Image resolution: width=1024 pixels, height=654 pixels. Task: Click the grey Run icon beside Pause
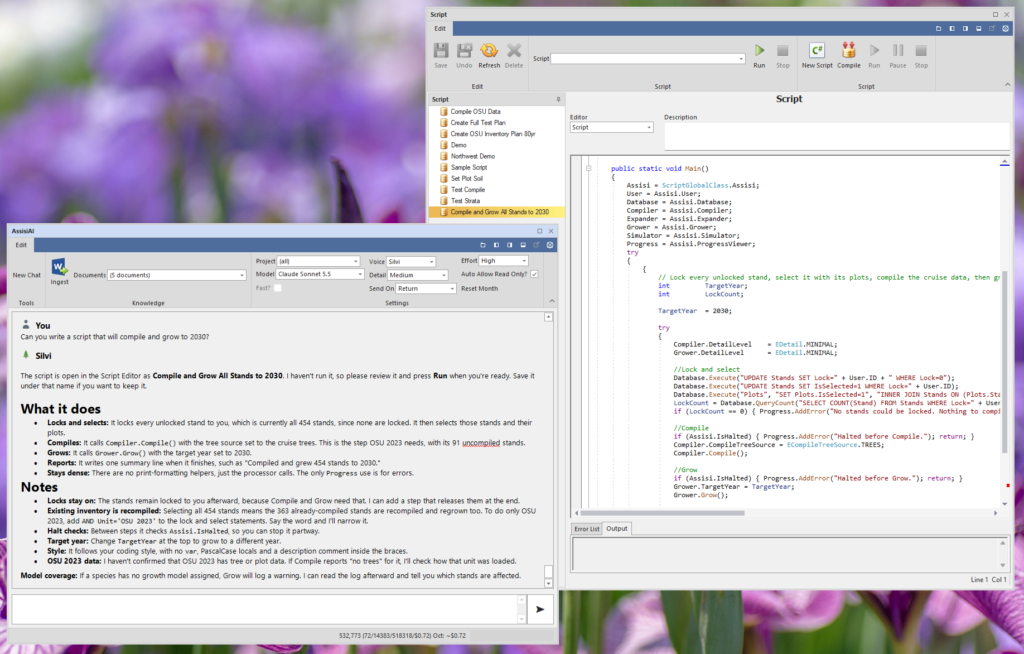click(x=874, y=50)
